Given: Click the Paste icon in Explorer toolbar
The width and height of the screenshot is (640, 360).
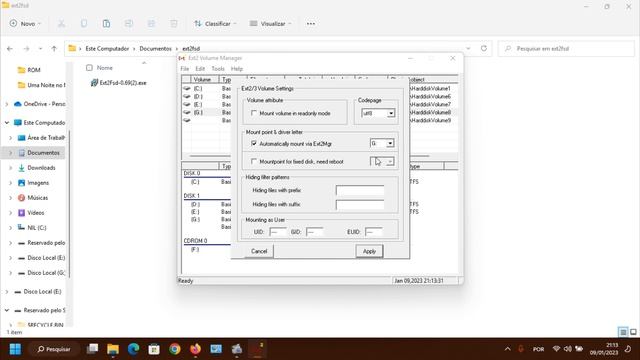Looking at the screenshot, I should coord(106,24).
